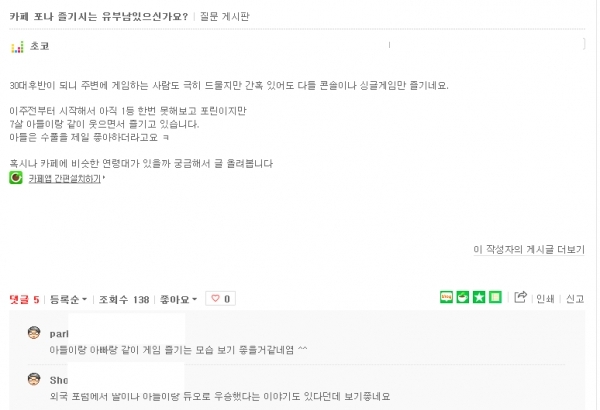Open the 등록순 sort dropdown
The height and width of the screenshot is (410, 600).
pos(68,299)
